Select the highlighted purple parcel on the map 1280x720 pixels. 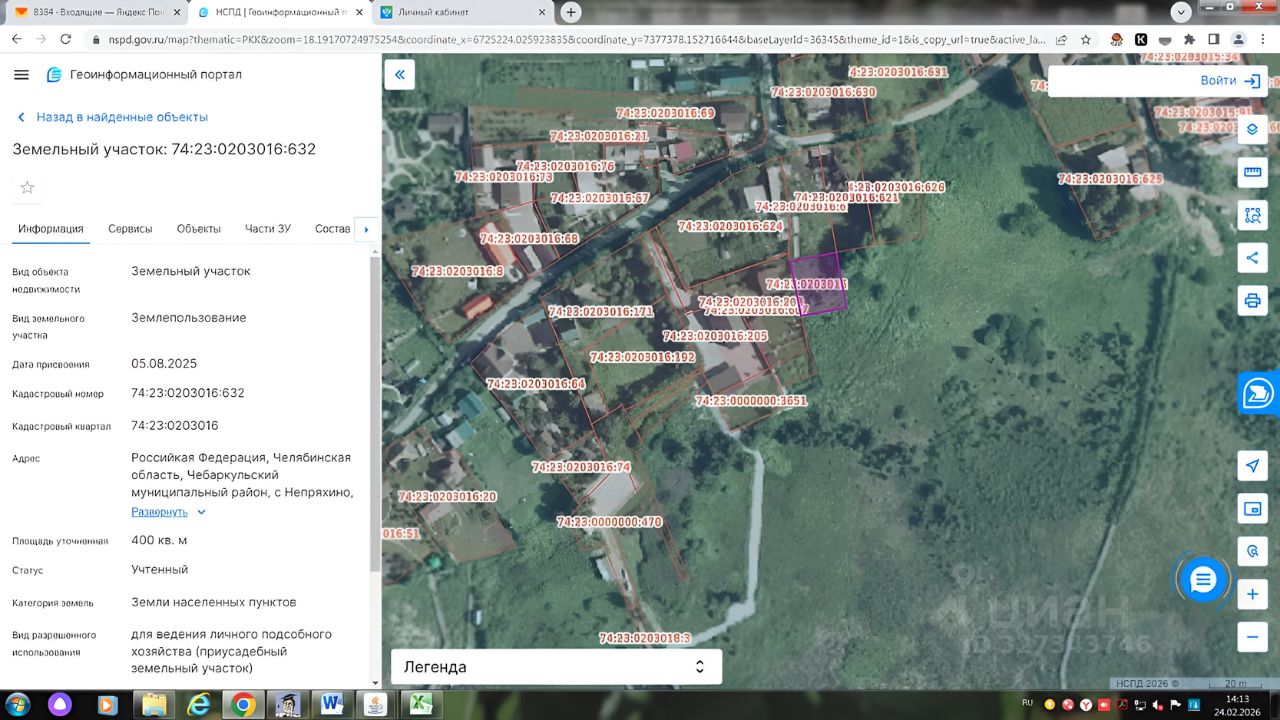point(817,284)
